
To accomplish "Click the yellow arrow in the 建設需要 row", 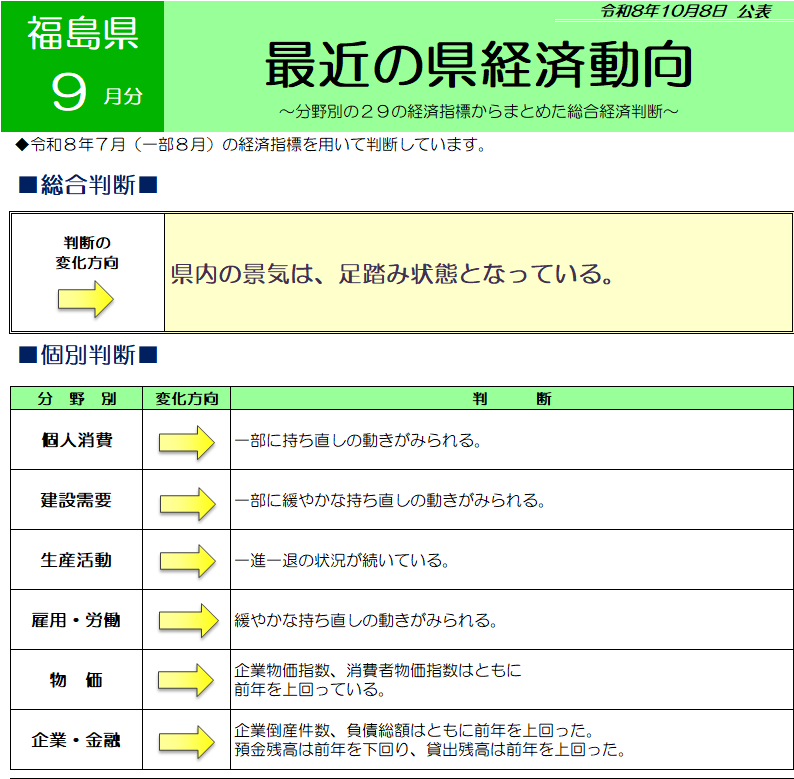I will click(187, 503).
